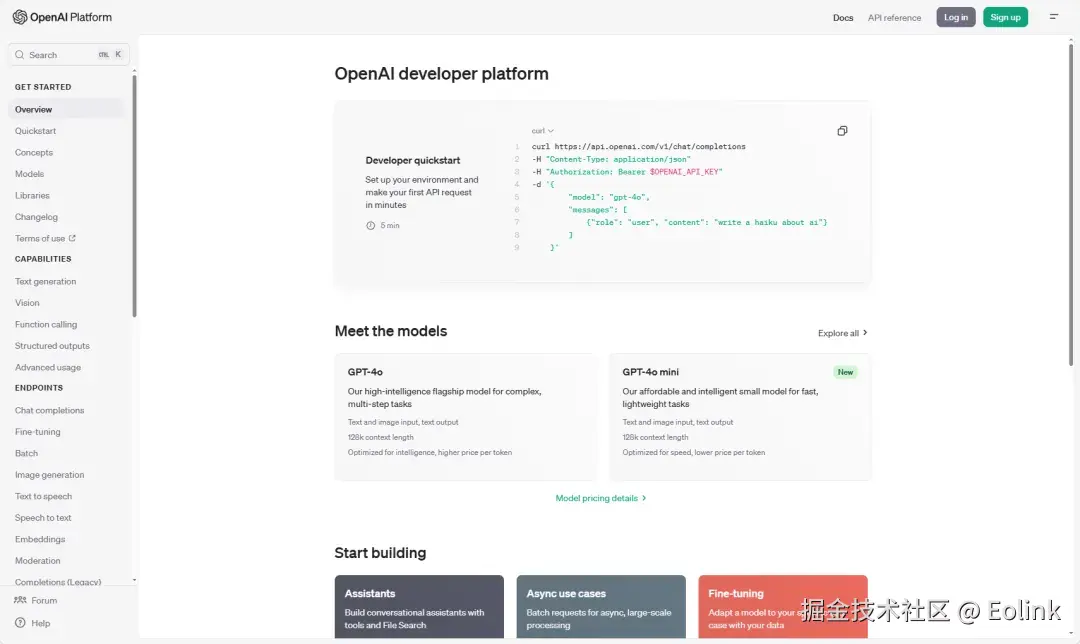
Task: Open Structured outputs page
Action: [x=52, y=346]
